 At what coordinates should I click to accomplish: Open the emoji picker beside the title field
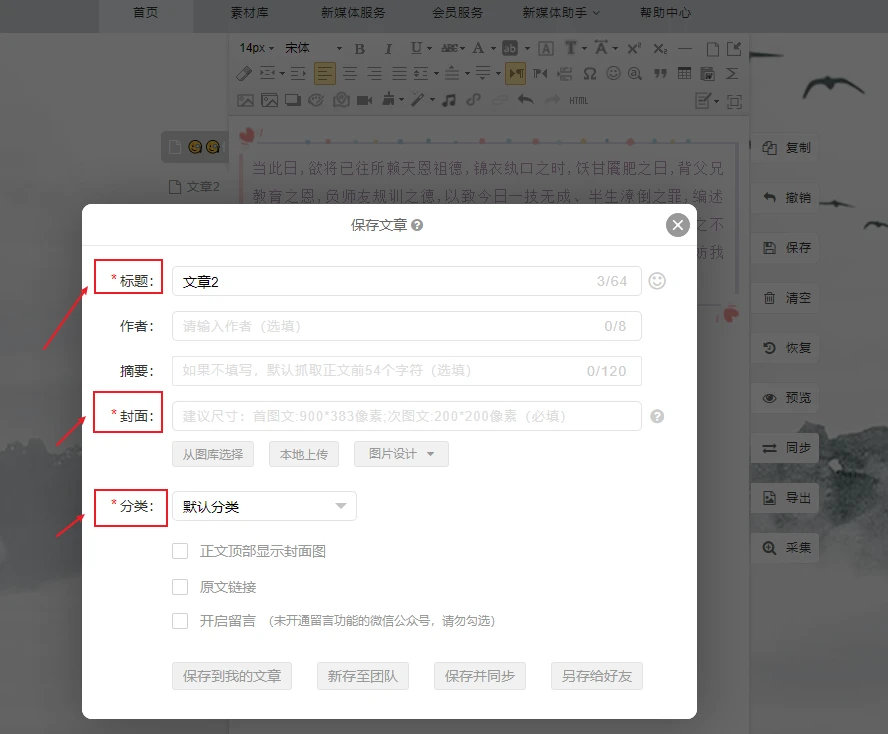tap(657, 281)
